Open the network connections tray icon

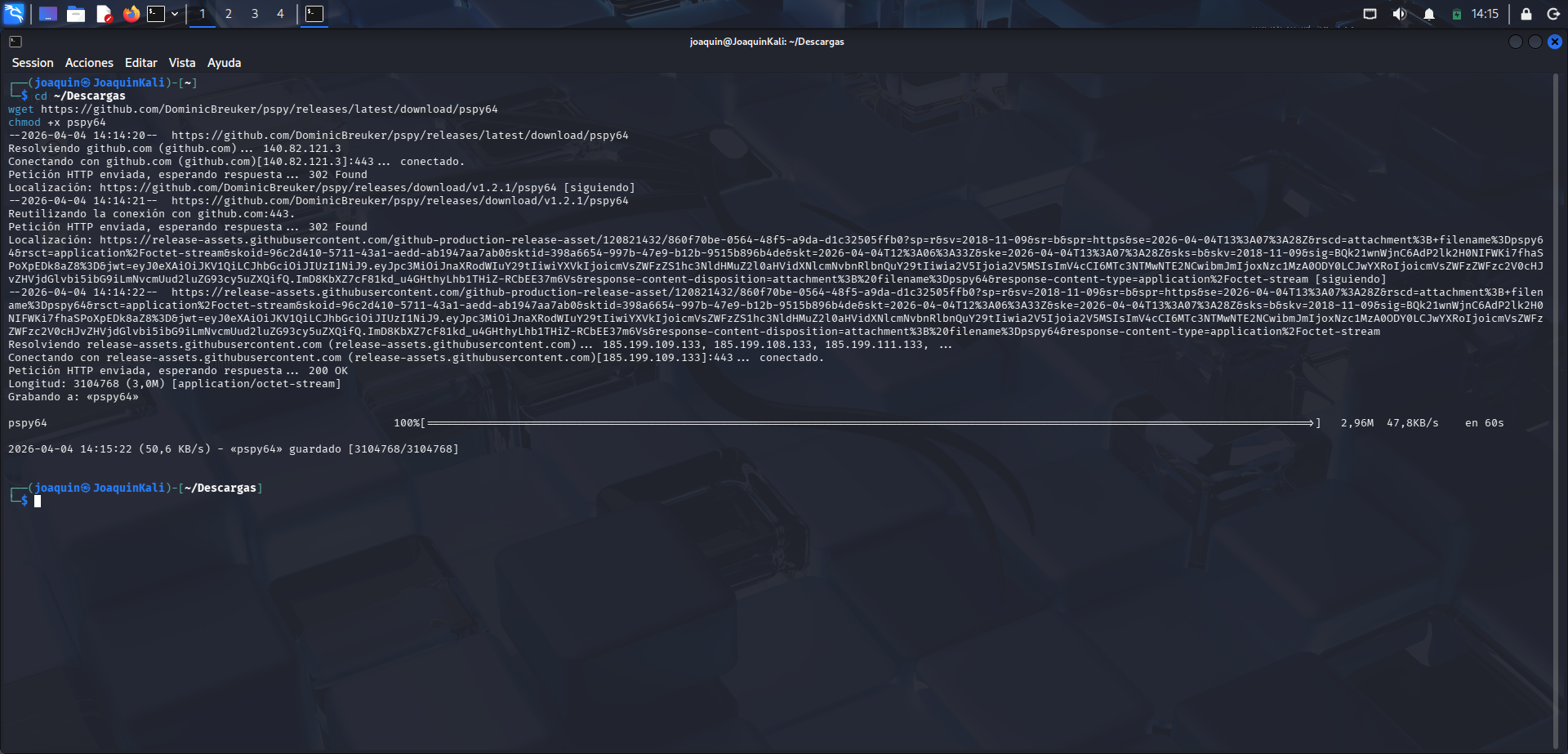[x=1369, y=14]
